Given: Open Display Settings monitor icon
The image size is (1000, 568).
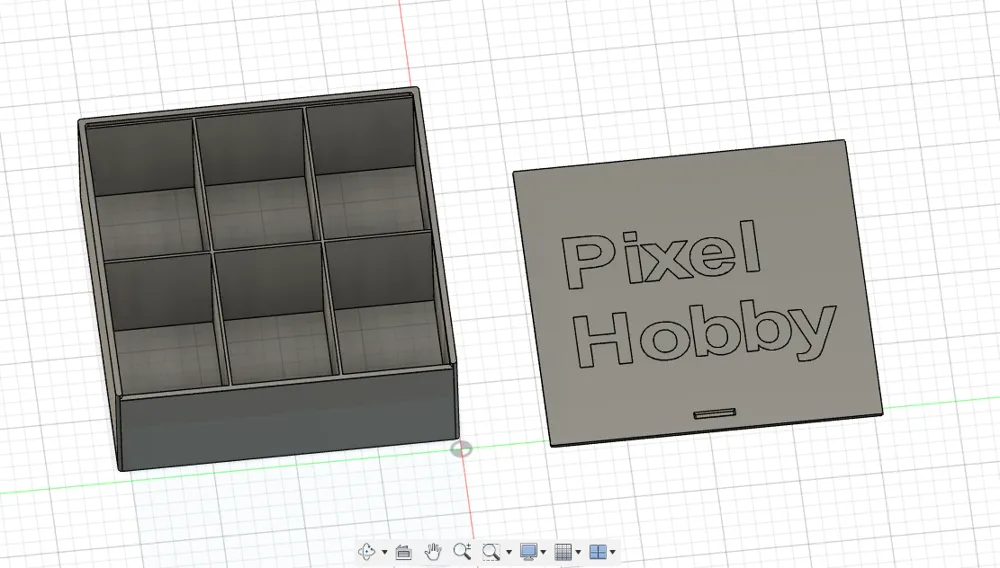Looking at the screenshot, I should (528, 551).
